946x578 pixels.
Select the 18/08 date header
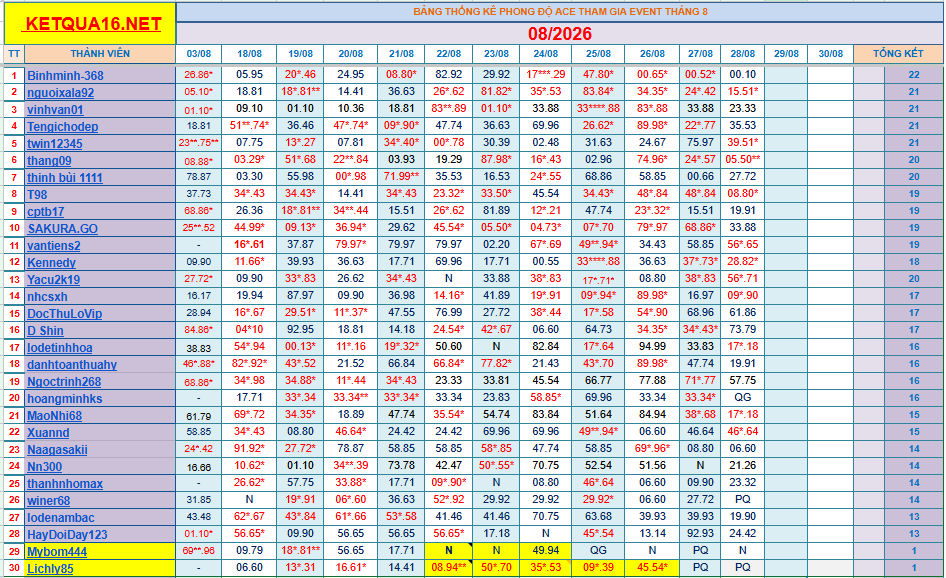coord(249,54)
